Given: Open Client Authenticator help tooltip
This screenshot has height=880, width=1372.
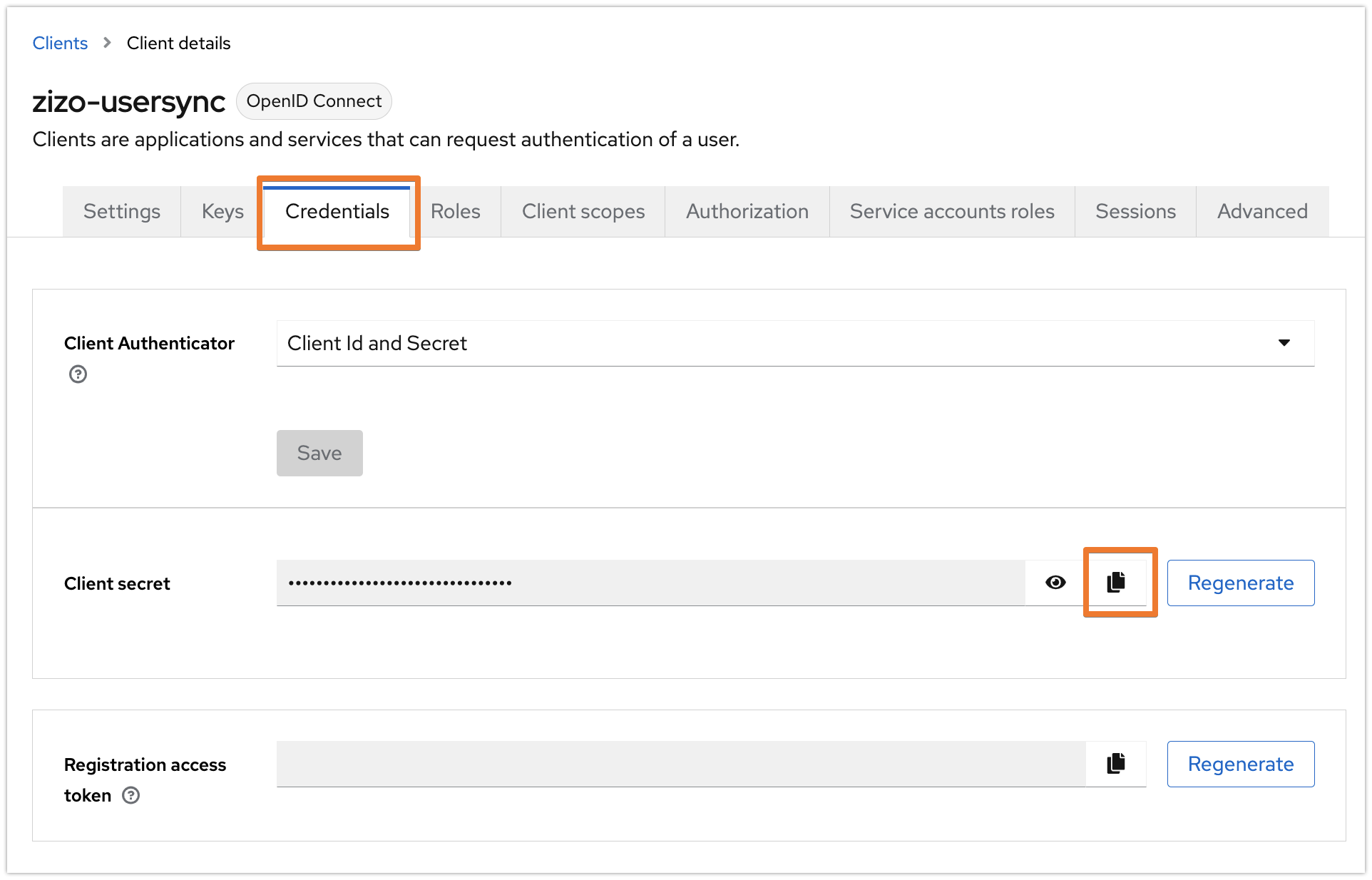Looking at the screenshot, I should 78,374.
